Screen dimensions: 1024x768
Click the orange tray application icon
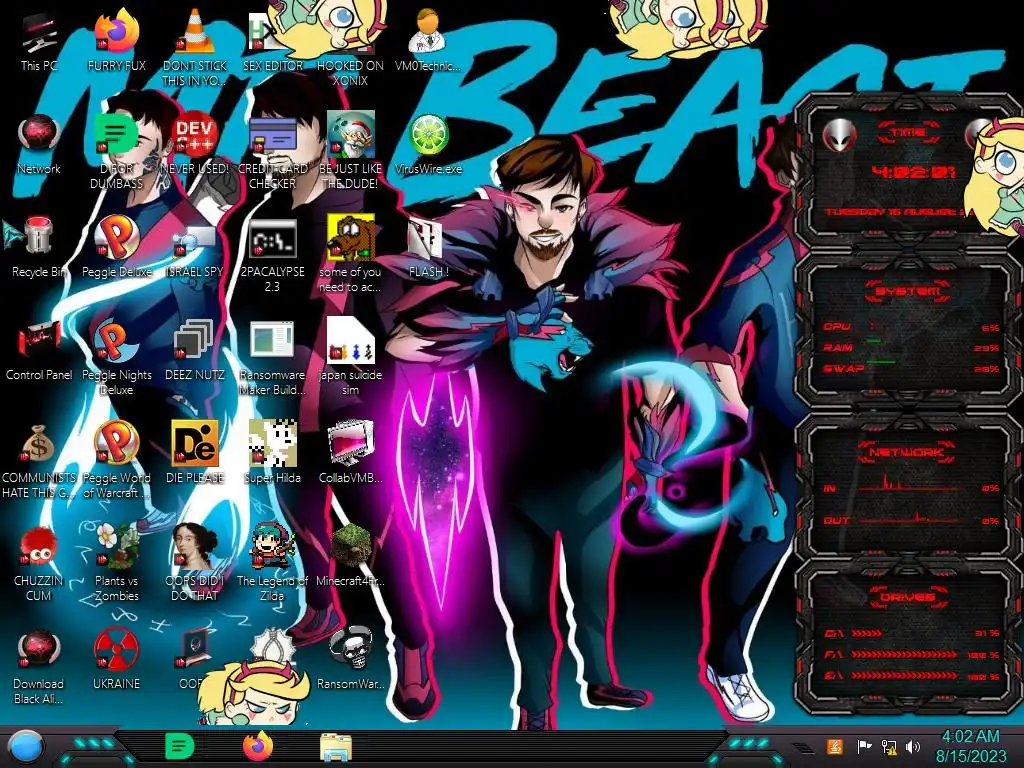[834, 746]
